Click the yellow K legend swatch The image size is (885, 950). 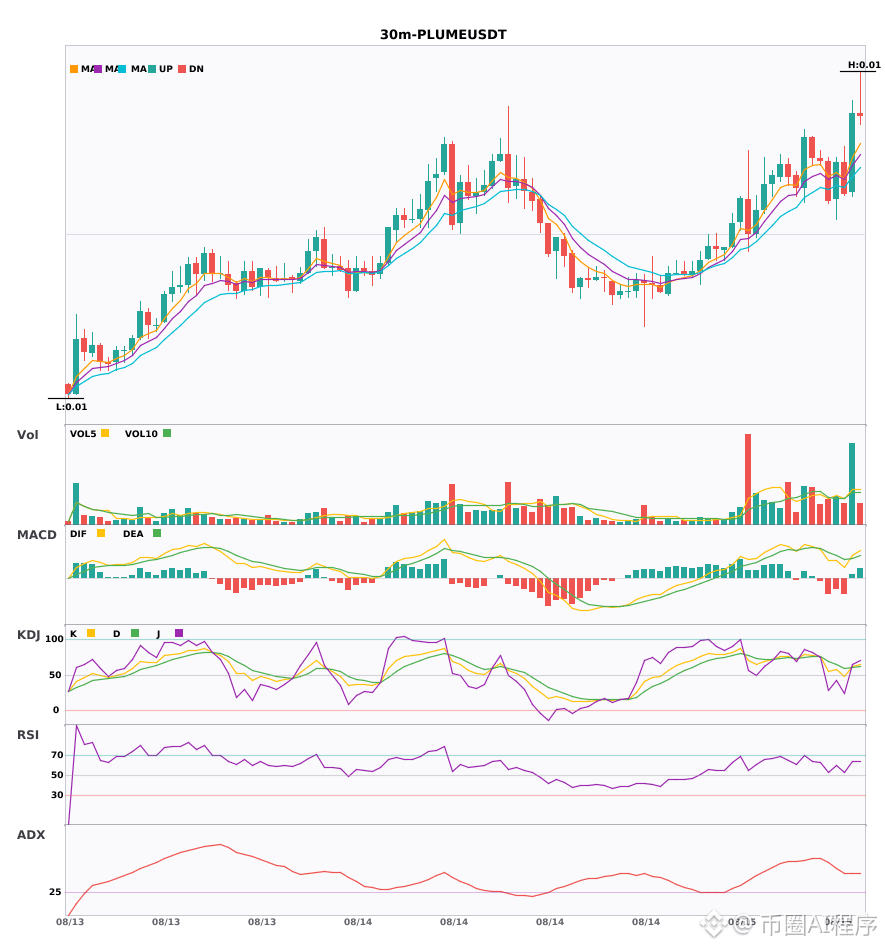click(x=91, y=633)
